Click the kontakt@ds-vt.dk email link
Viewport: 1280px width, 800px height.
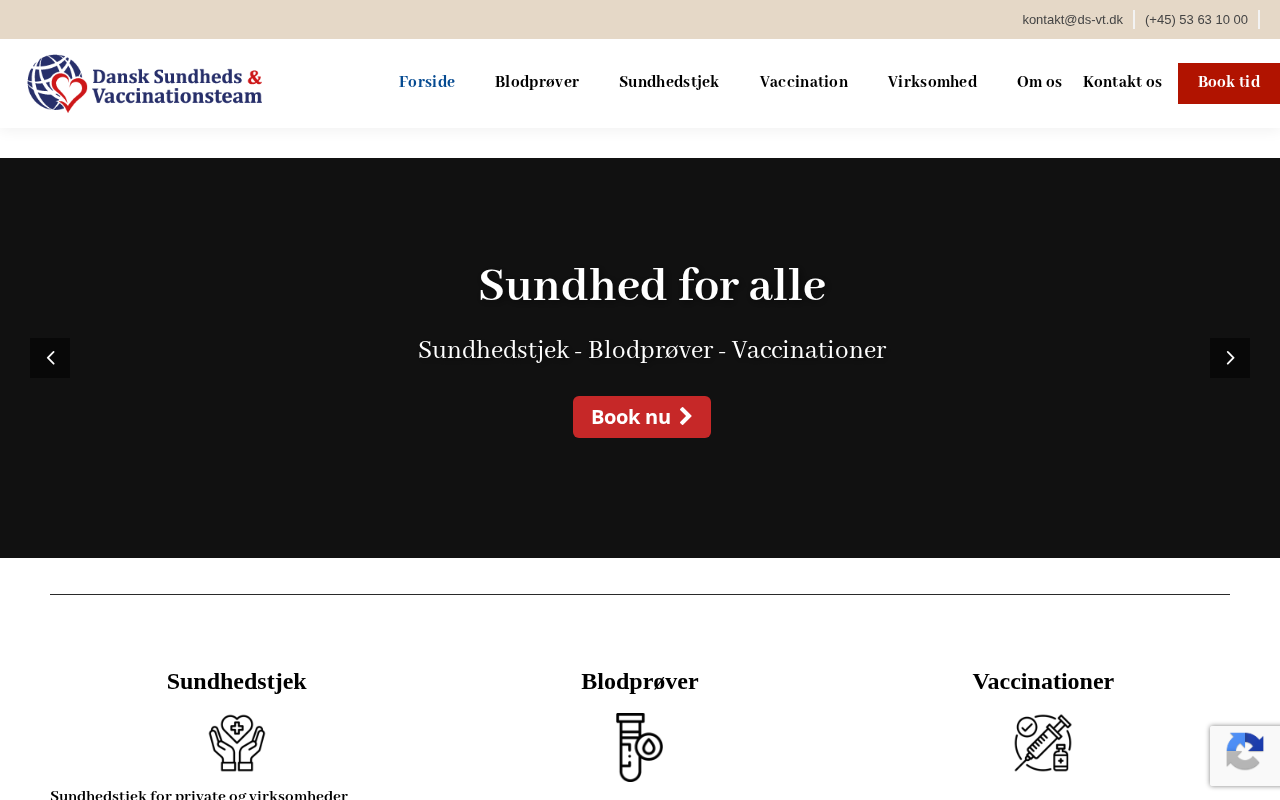pos(1072,19)
